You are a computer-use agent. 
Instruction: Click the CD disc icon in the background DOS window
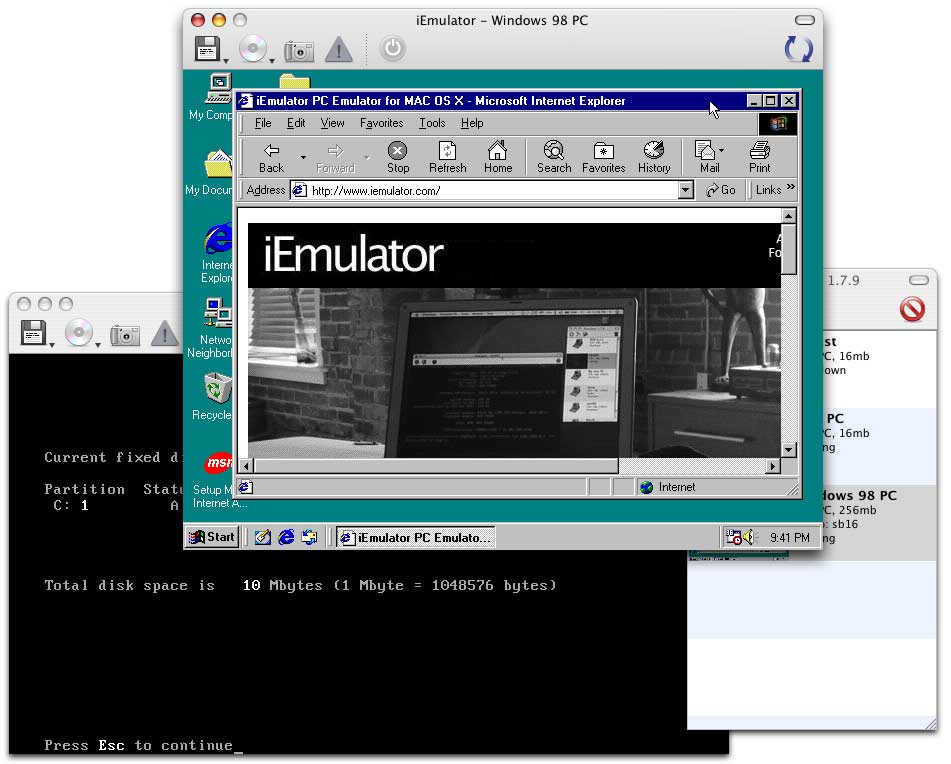[79, 332]
